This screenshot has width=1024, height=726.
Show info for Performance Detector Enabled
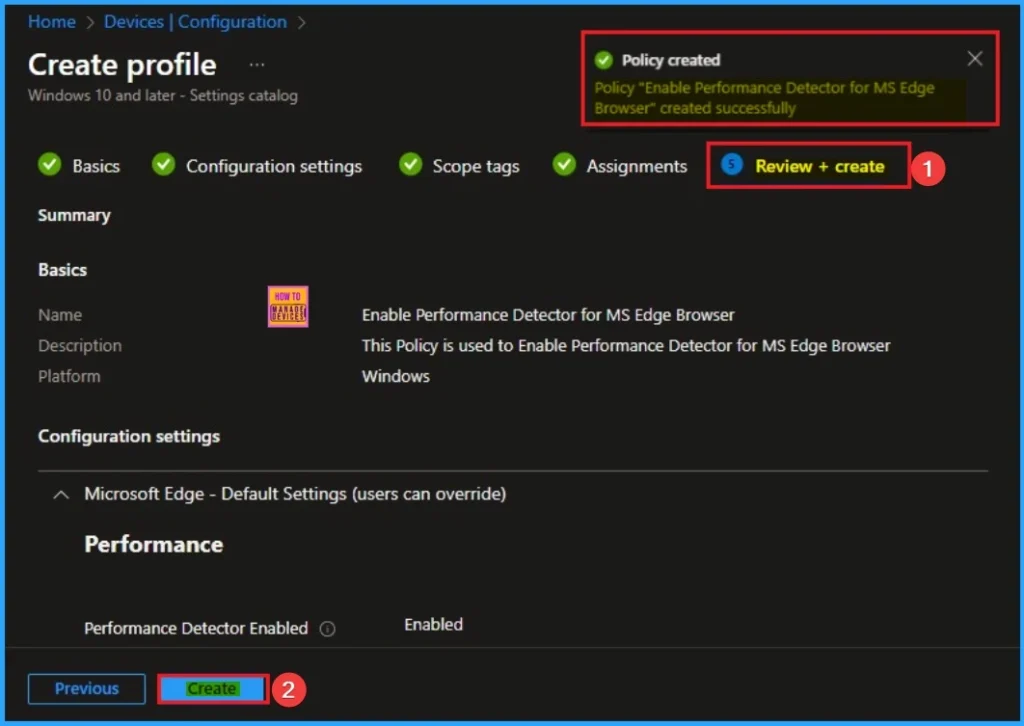point(327,629)
